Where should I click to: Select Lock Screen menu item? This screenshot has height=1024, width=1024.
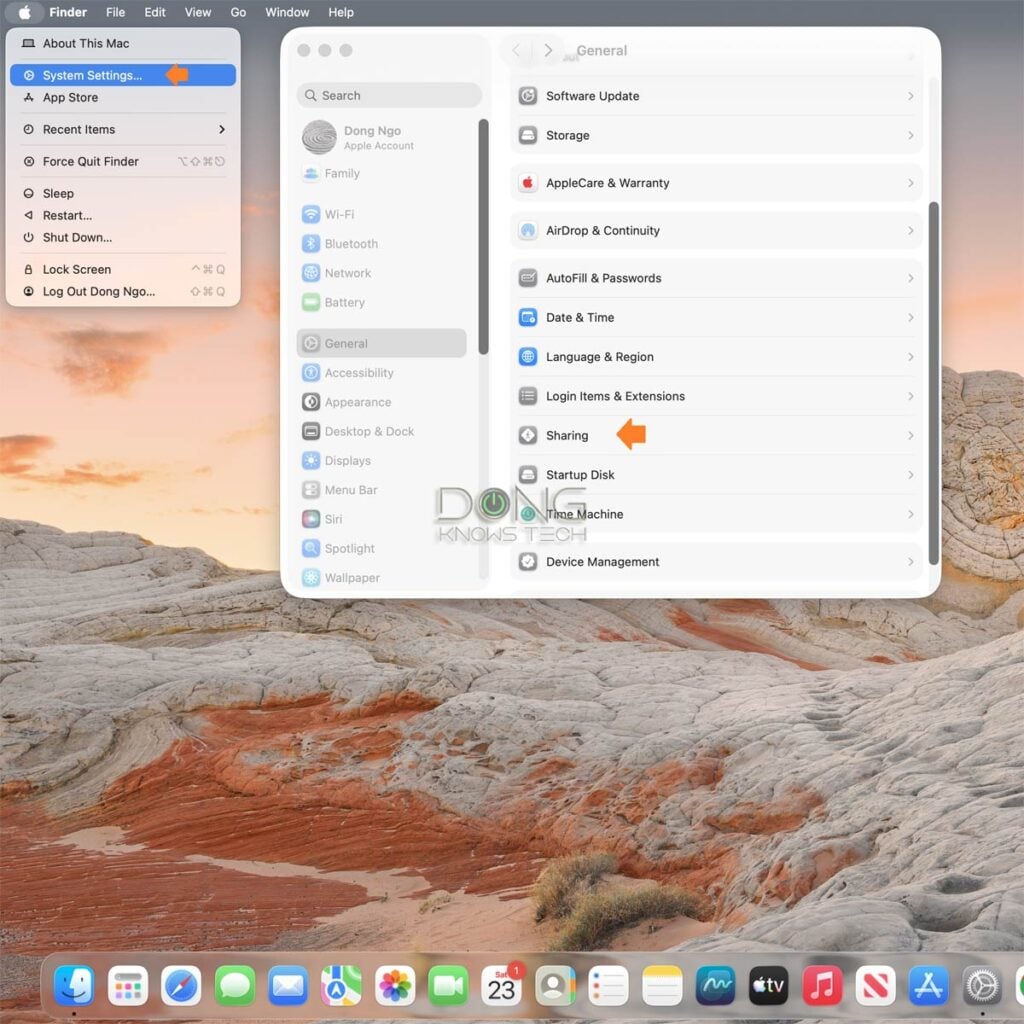(123, 270)
